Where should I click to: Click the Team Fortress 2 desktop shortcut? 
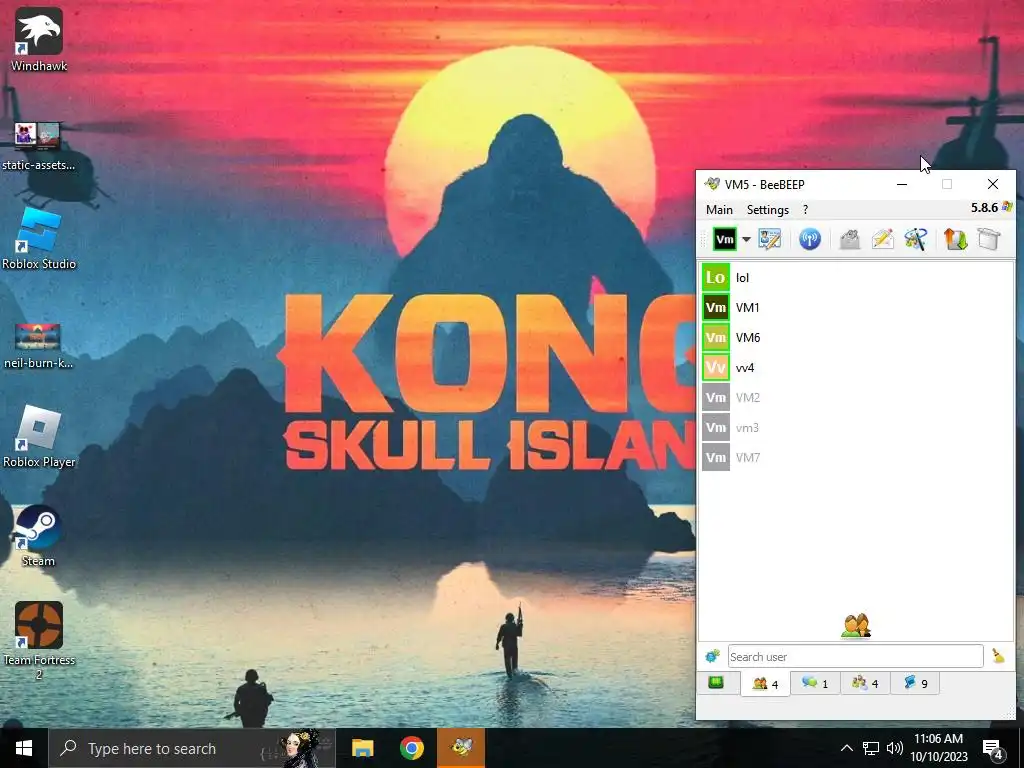tap(39, 641)
